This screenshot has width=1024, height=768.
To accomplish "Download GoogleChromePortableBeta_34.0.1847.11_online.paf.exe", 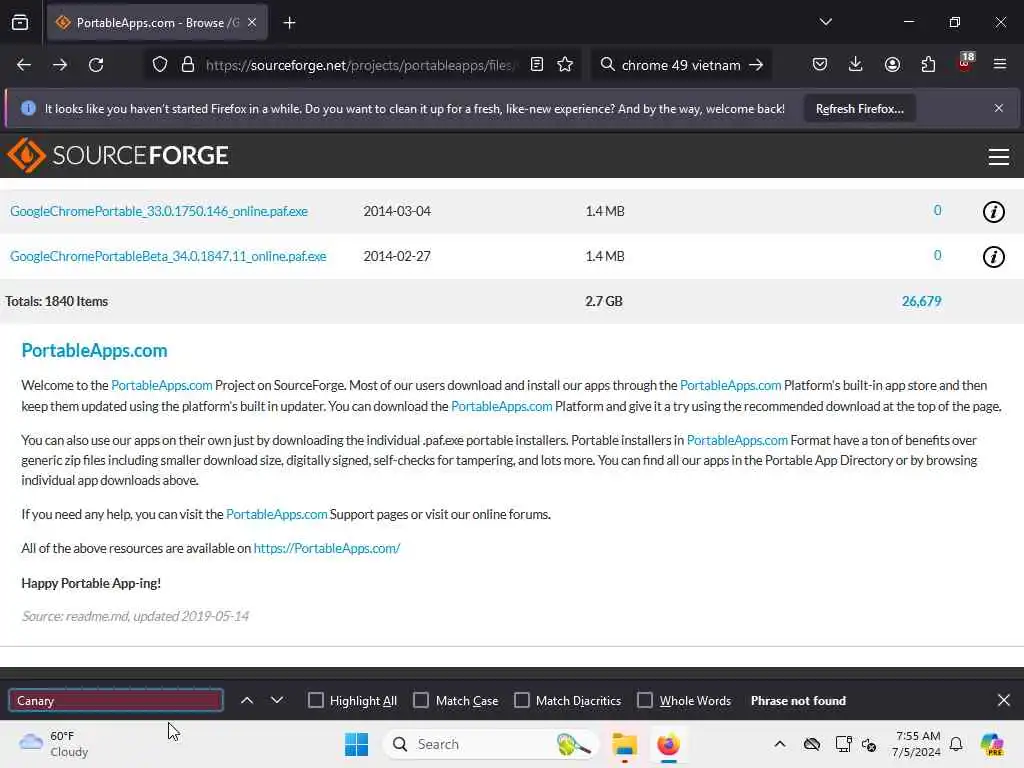I will 168,256.
